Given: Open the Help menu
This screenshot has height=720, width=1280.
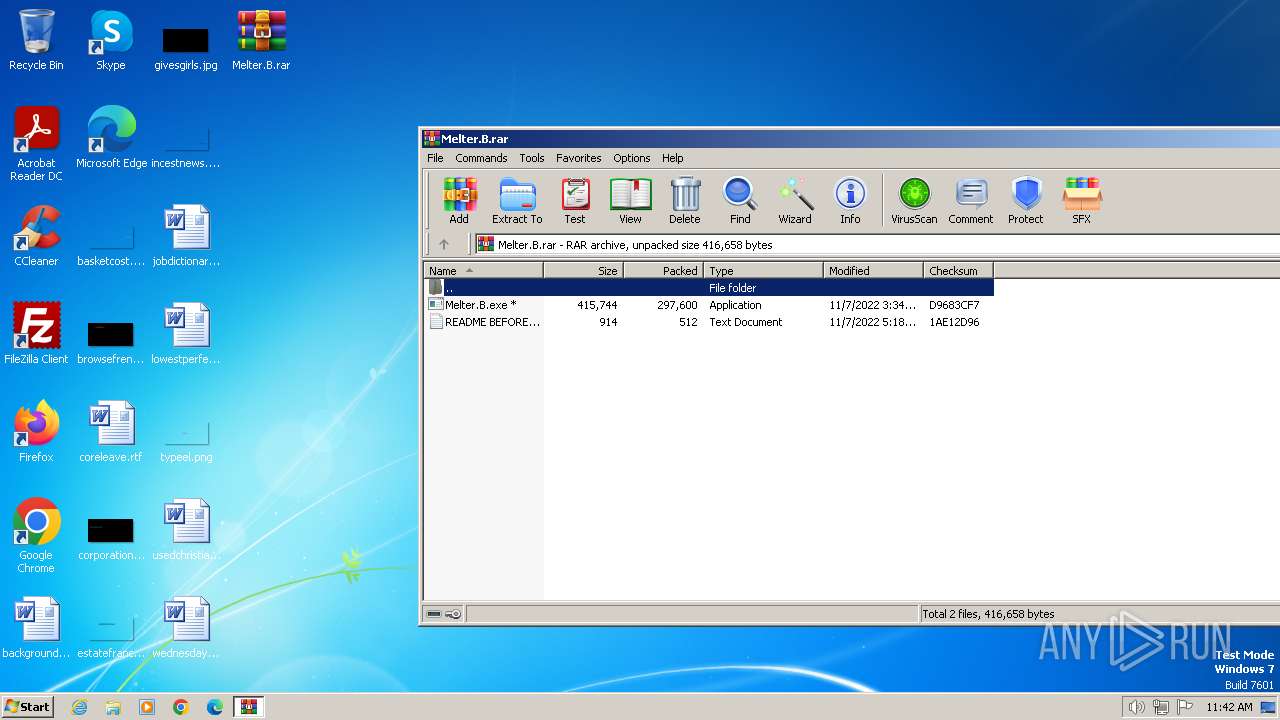Looking at the screenshot, I should coord(673,158).
